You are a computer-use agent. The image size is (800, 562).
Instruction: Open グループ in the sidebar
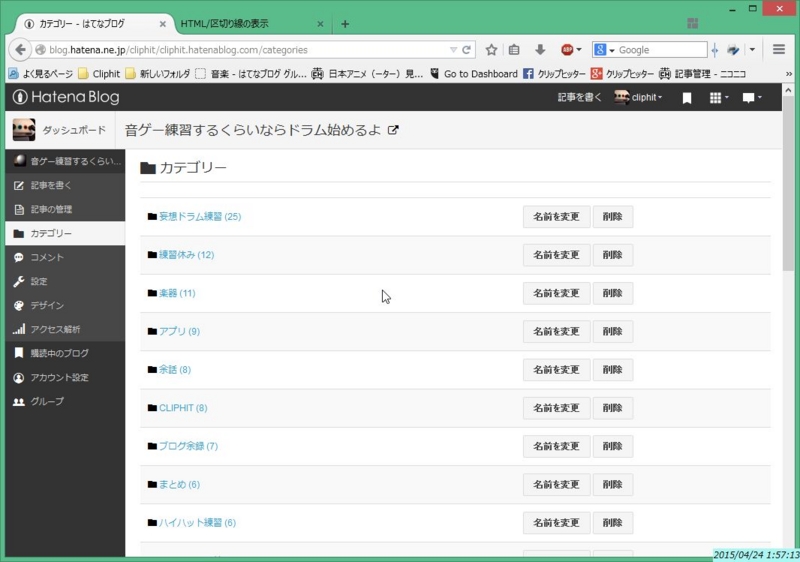click(65, 401)
